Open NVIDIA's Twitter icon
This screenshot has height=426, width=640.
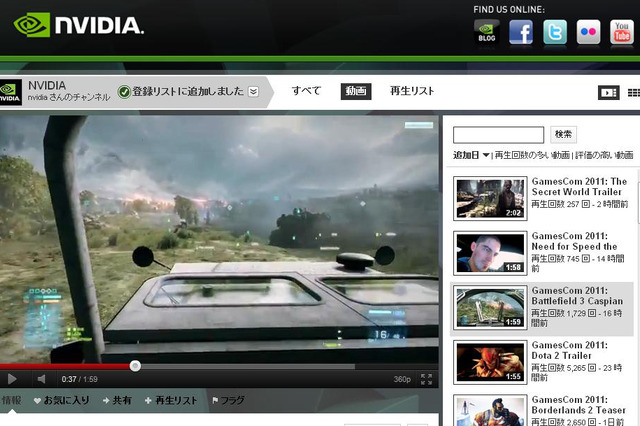point(555,32)
